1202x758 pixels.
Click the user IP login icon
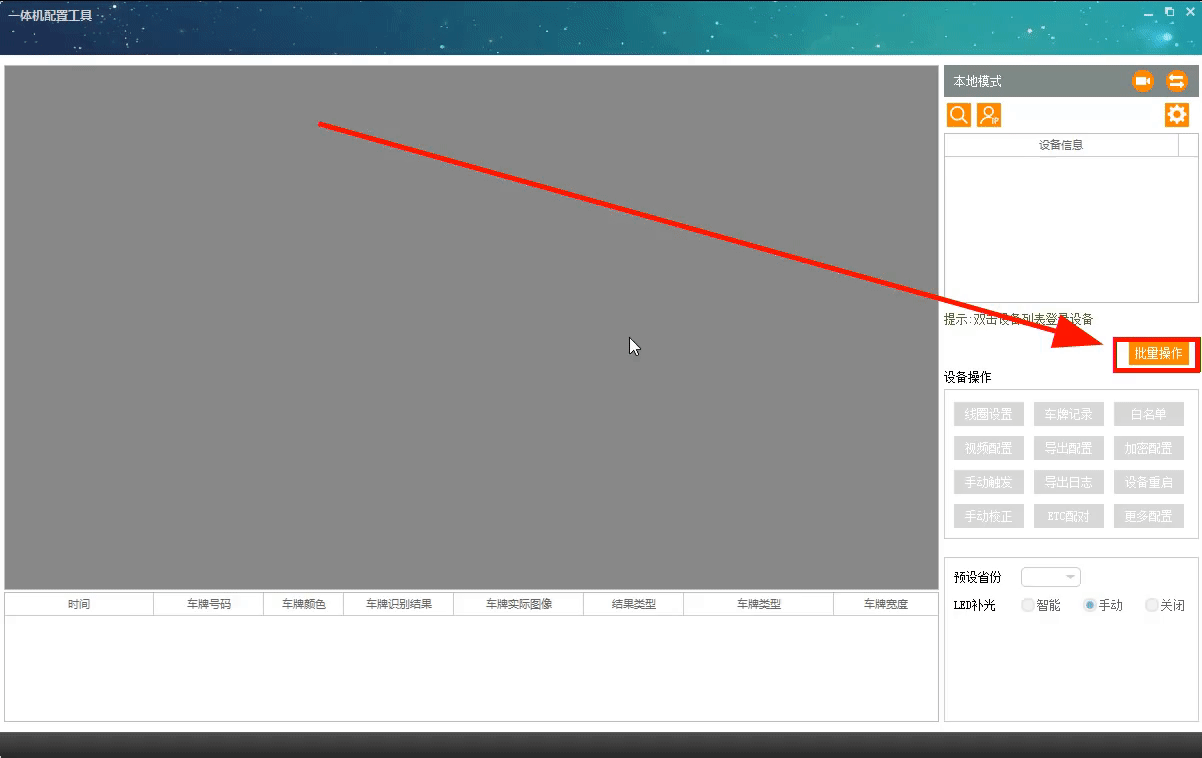pos(989,115)
